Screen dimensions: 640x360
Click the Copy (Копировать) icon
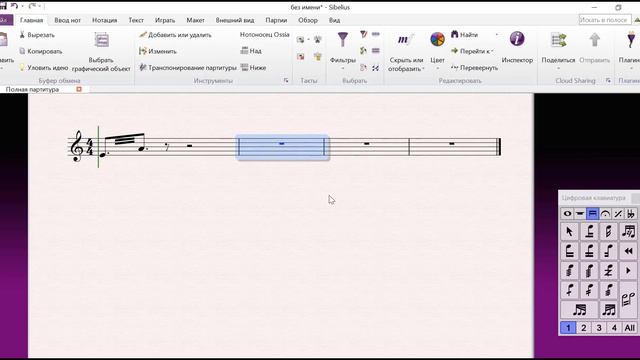point(22,51)
